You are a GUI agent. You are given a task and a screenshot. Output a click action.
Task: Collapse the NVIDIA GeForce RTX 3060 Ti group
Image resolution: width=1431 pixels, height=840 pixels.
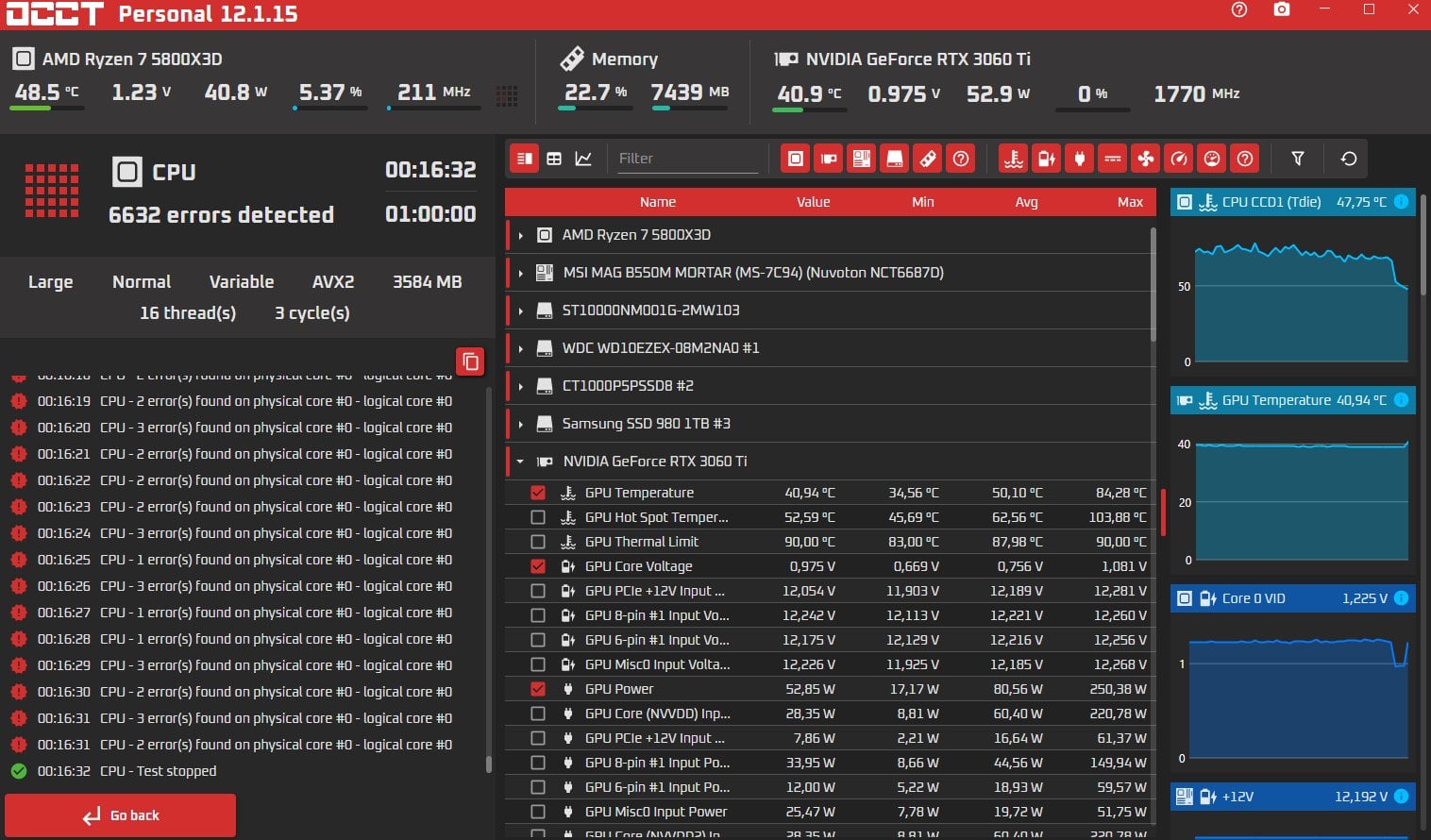tap(520, 462)
